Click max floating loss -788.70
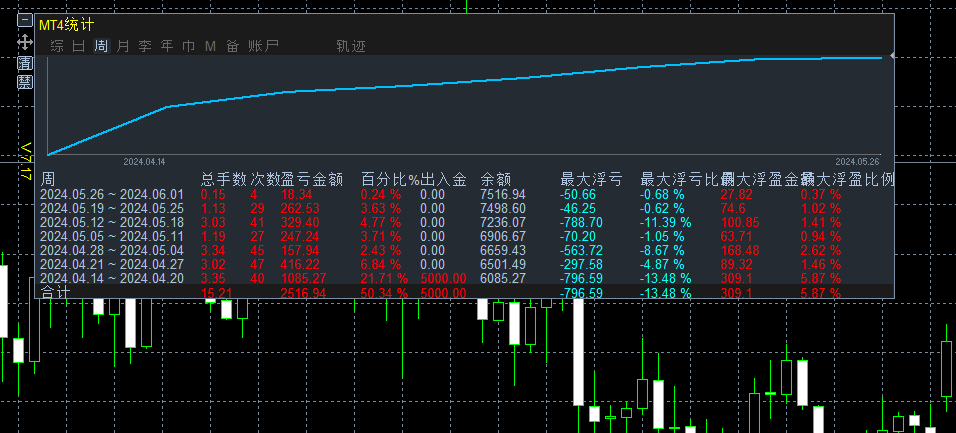The width and height of the screenshot is (956, 433). coord(582,223)
